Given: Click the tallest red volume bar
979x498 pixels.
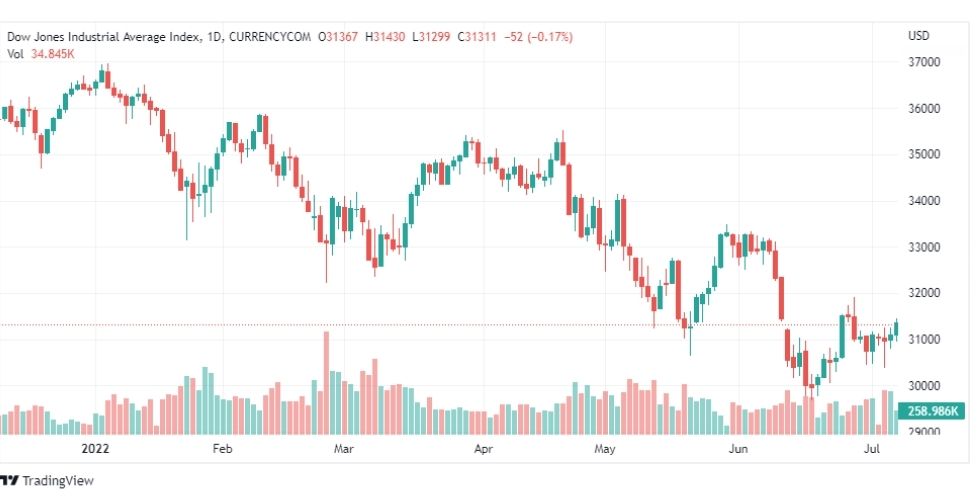Looking at the screenshot, I should coord(326,383).
